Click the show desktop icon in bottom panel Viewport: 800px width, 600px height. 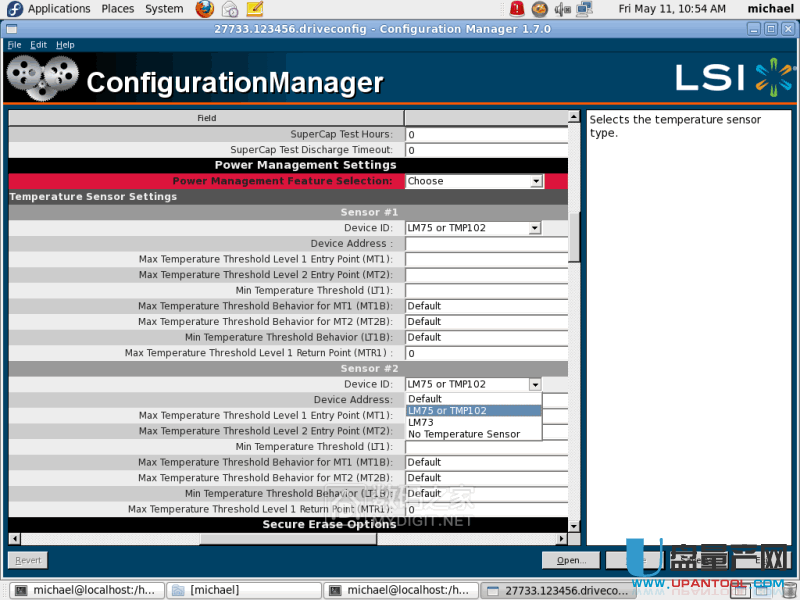click(x=10, y=590)
